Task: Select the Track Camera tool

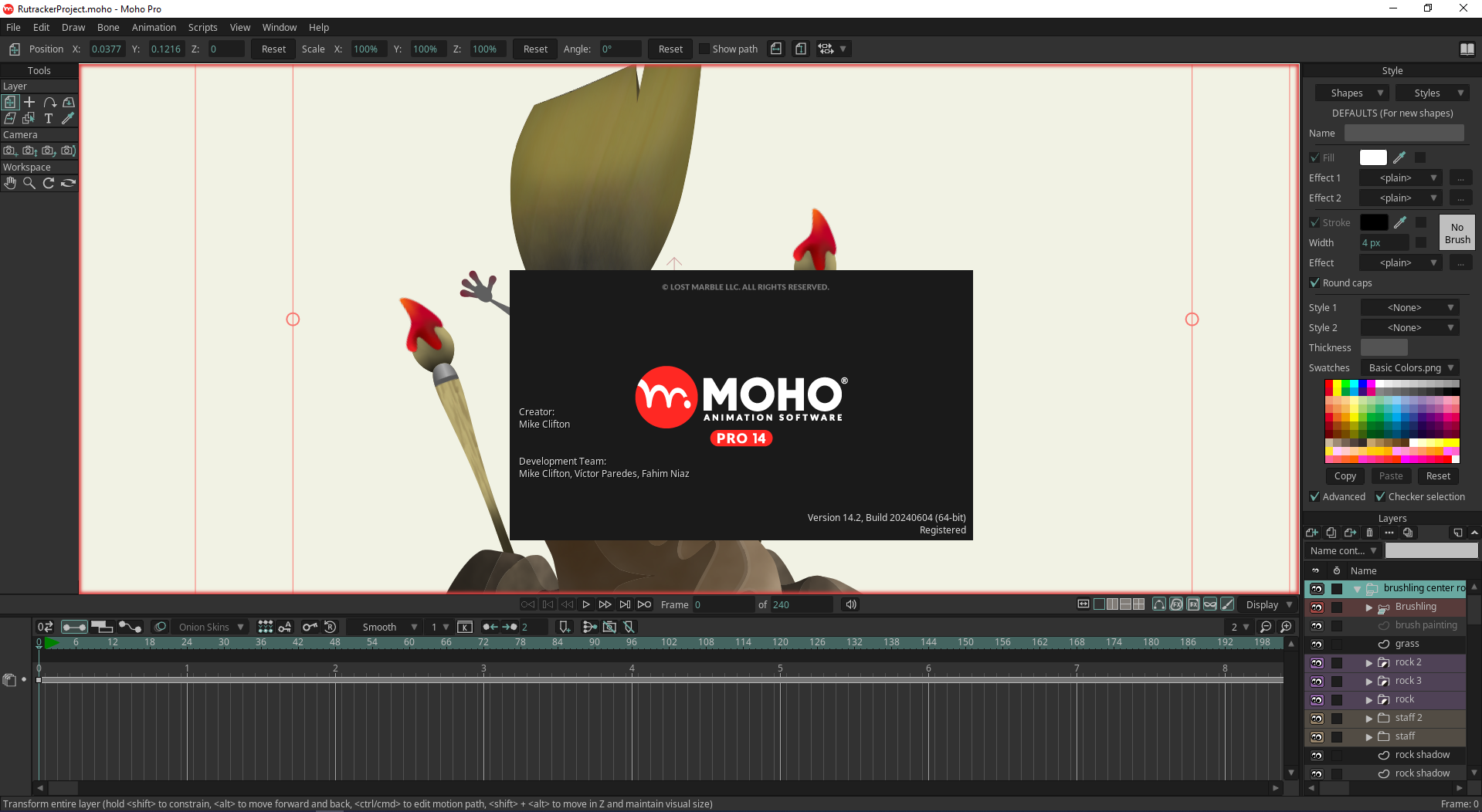Action: [10, 151]
